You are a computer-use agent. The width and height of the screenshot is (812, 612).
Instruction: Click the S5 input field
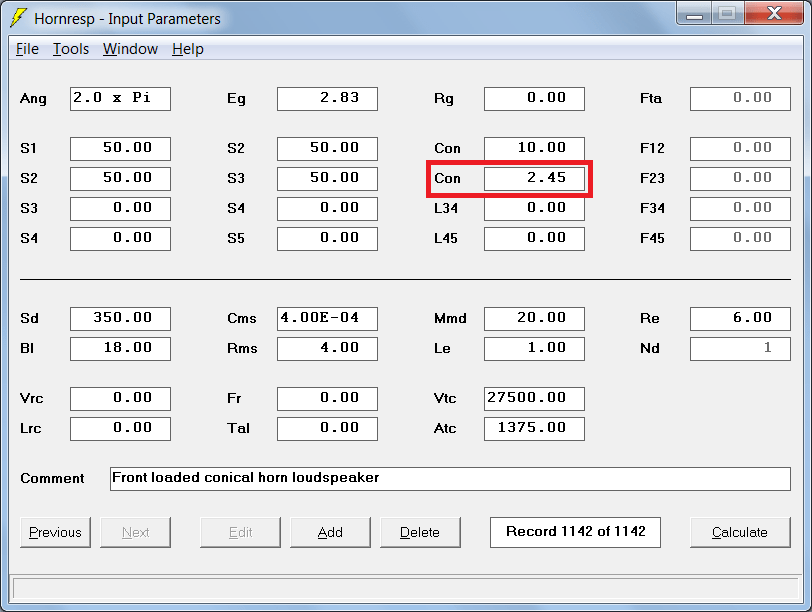(327, 239)
